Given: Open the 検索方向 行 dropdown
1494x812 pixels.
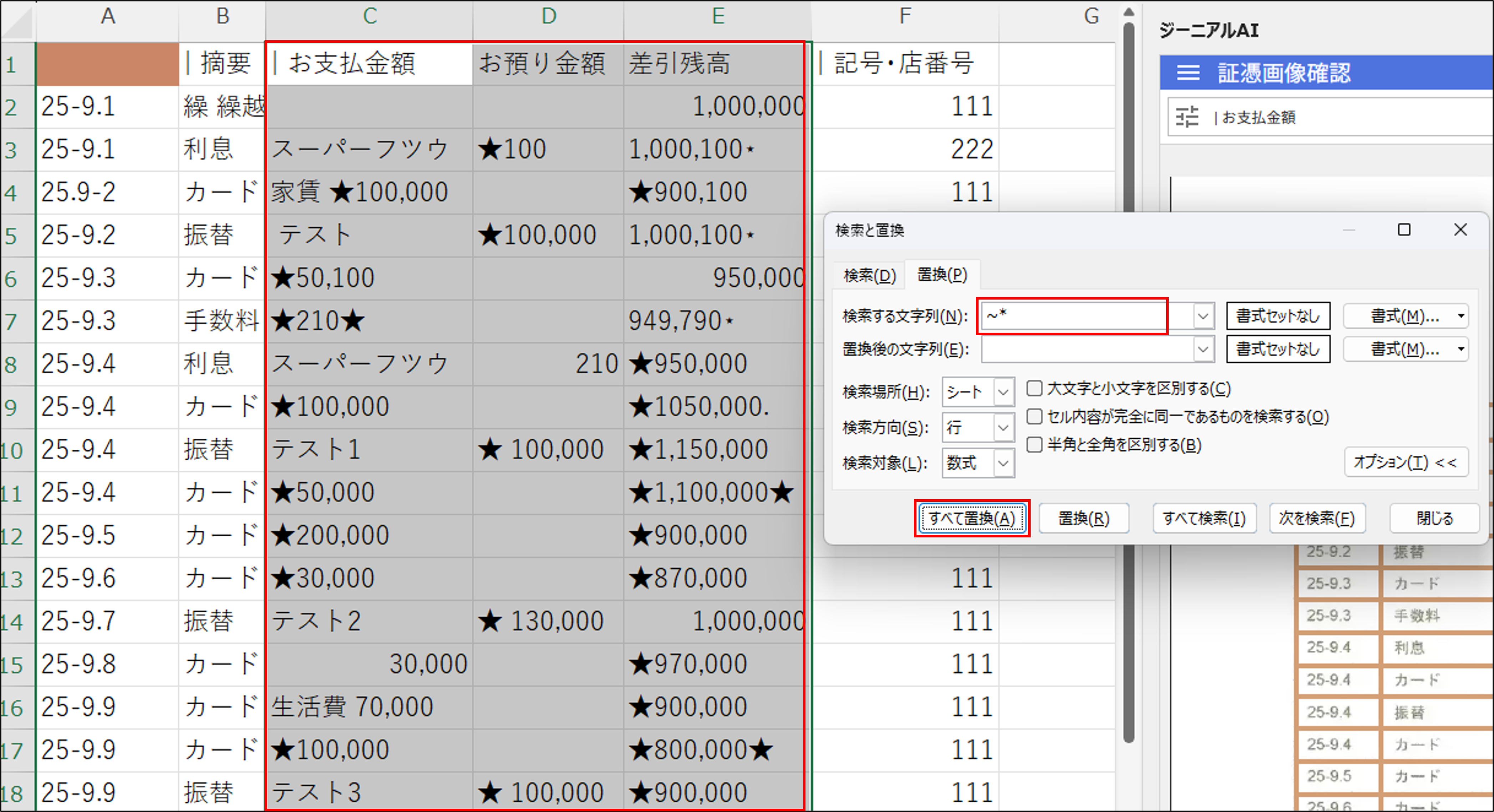Looking at the screenshot, I should pyautogui.click(x=1003, y=428).
